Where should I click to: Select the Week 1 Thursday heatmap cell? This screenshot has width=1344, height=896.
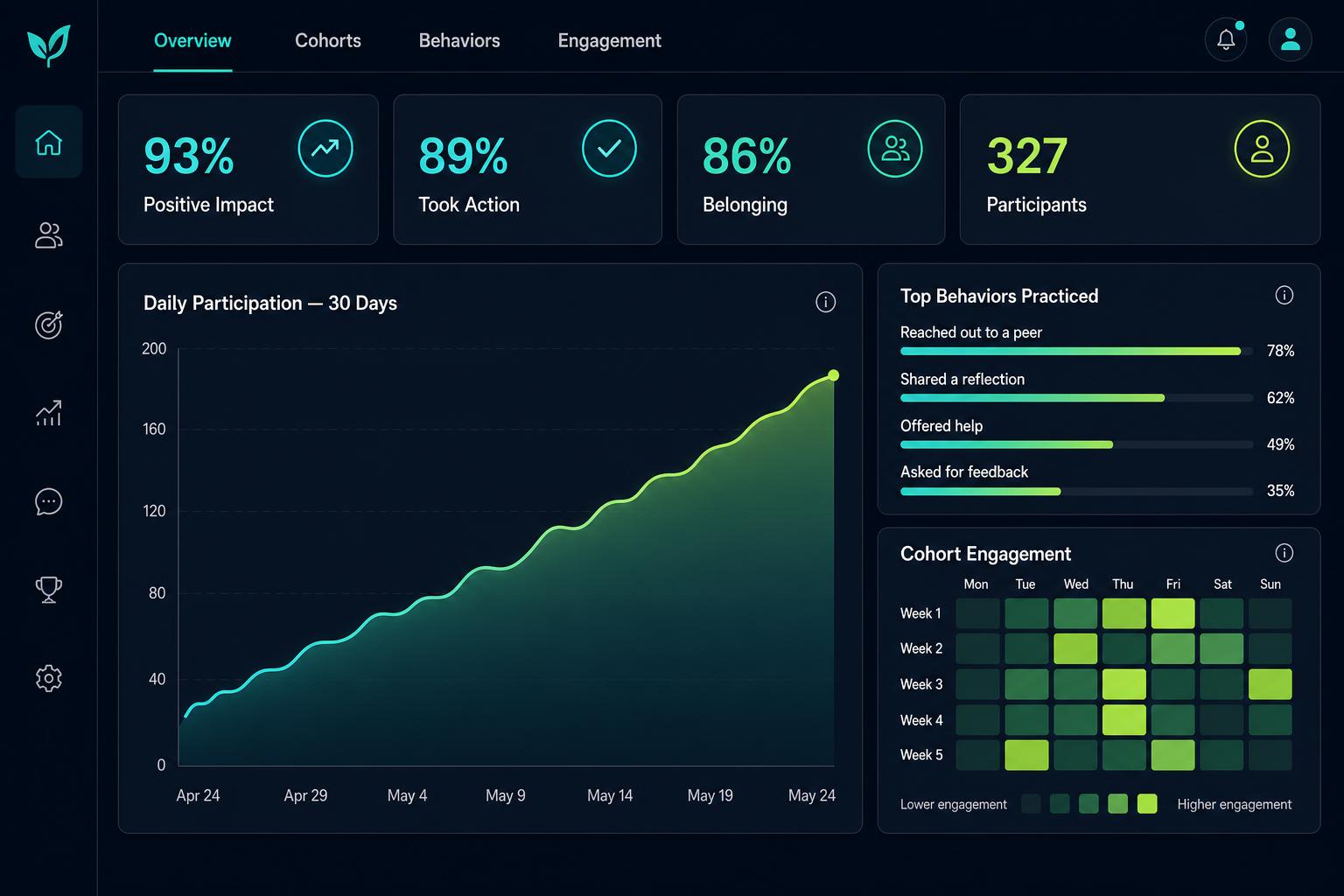pos(1124,613)
